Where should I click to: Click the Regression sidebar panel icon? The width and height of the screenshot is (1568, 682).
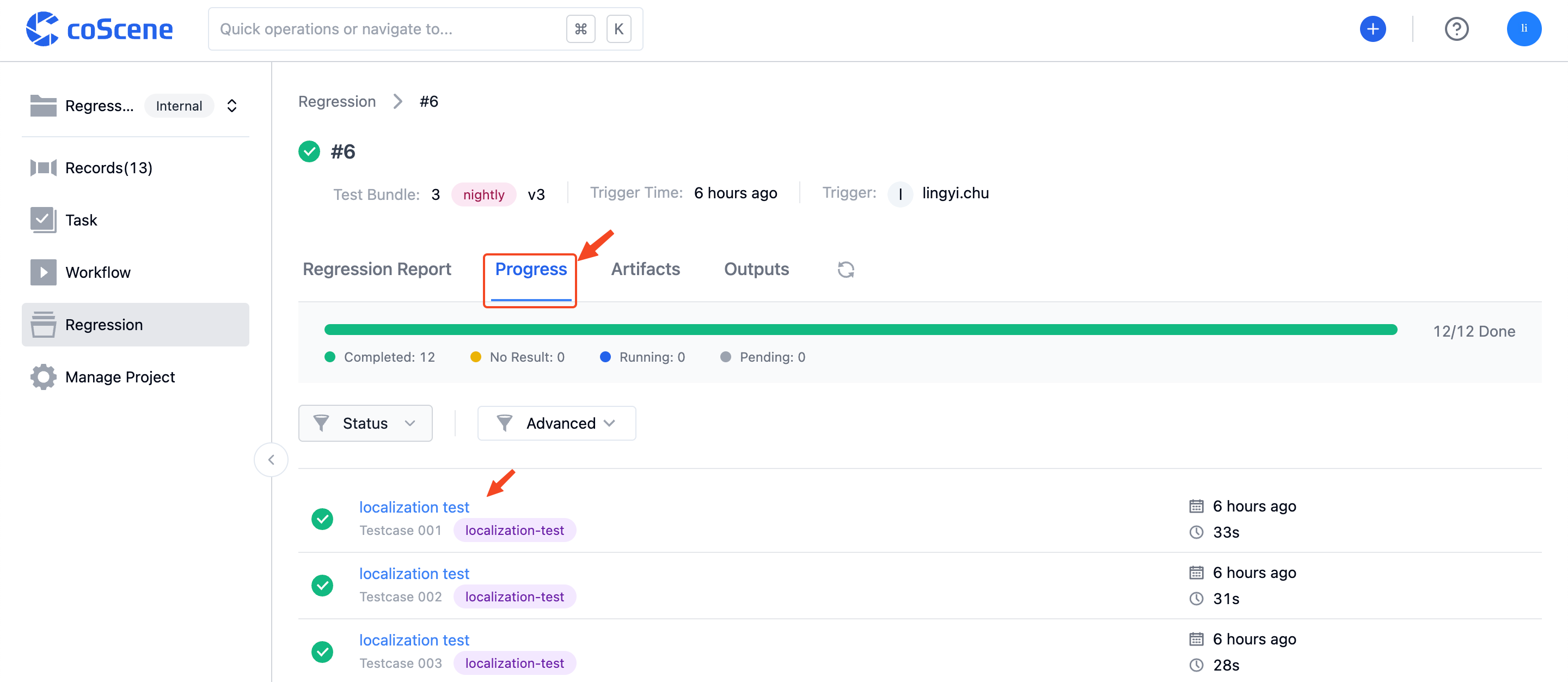click(43, 324)
